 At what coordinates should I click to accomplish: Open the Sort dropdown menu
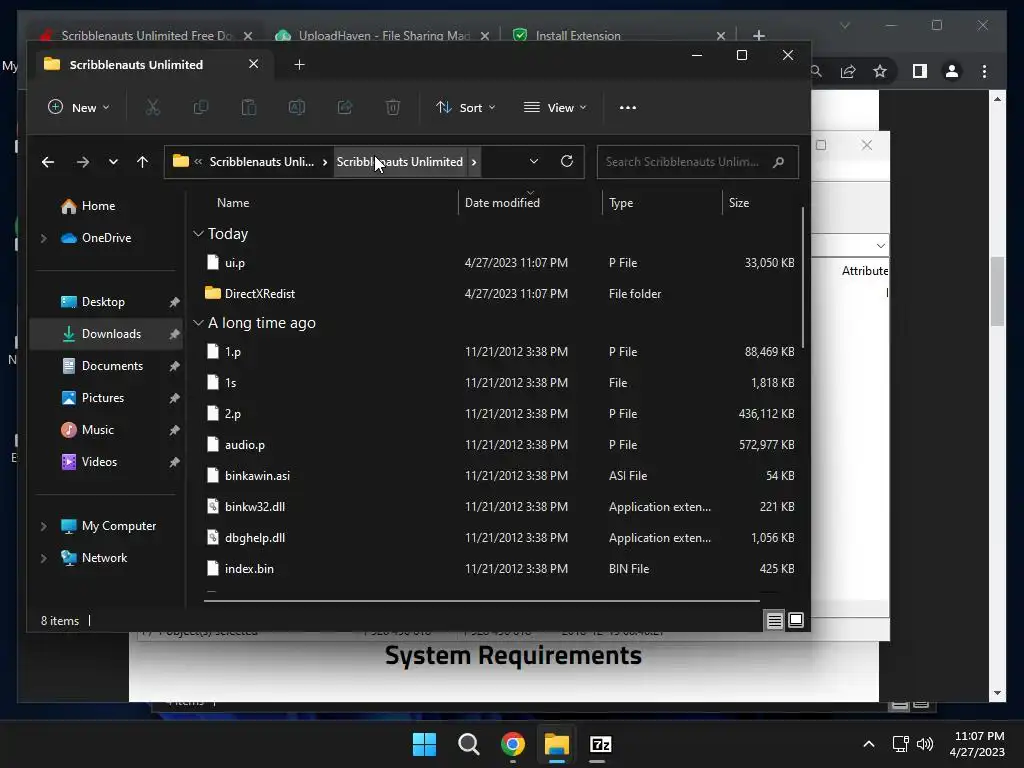click(x=466, y=108)
